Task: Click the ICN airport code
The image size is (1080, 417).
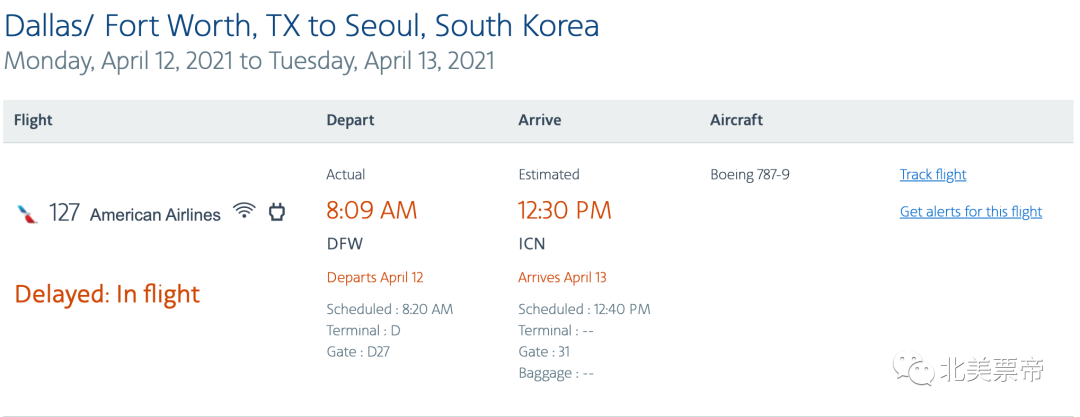Action: click(532, 244)
